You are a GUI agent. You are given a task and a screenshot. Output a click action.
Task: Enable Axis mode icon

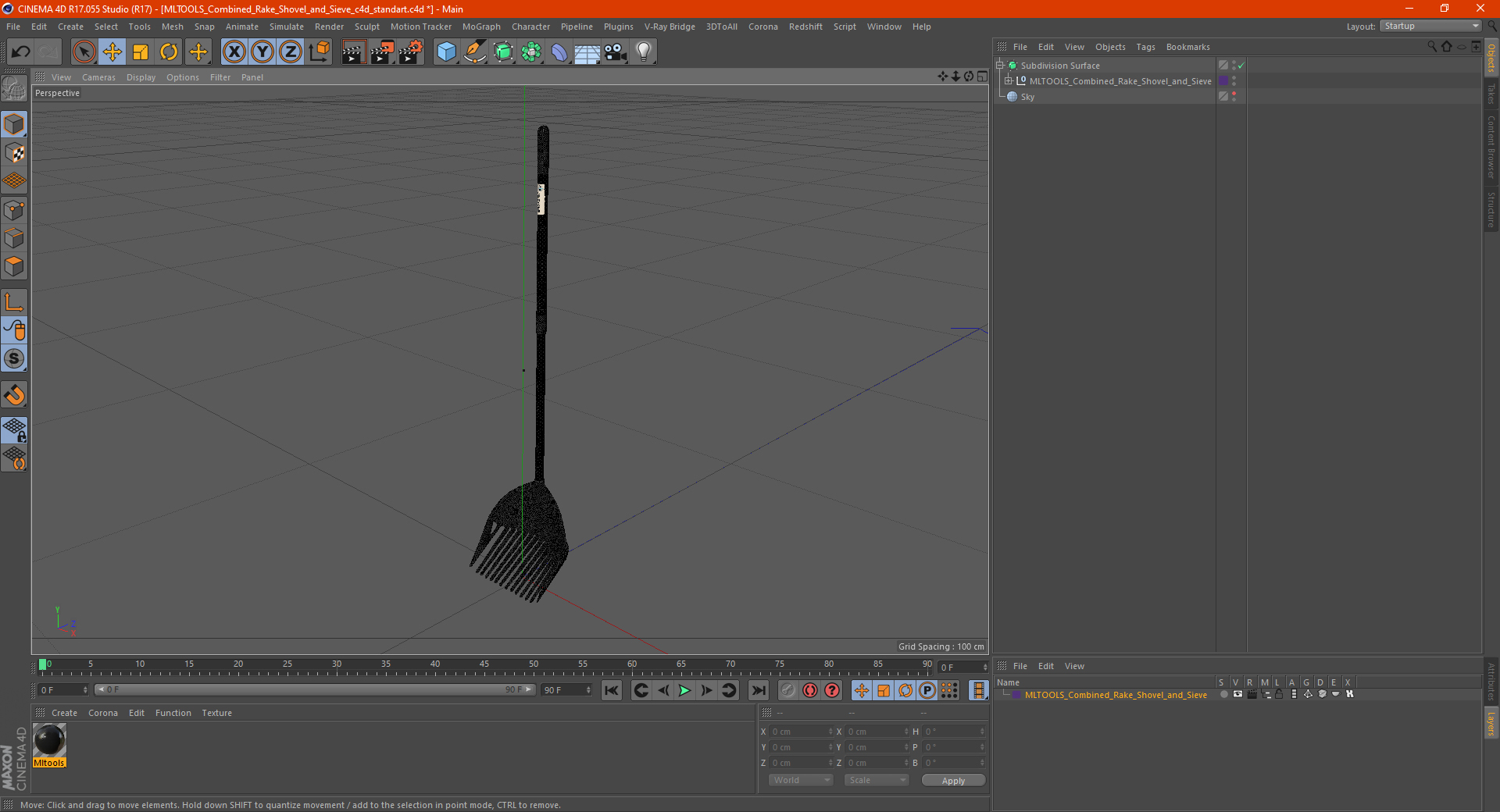(14, 302)
